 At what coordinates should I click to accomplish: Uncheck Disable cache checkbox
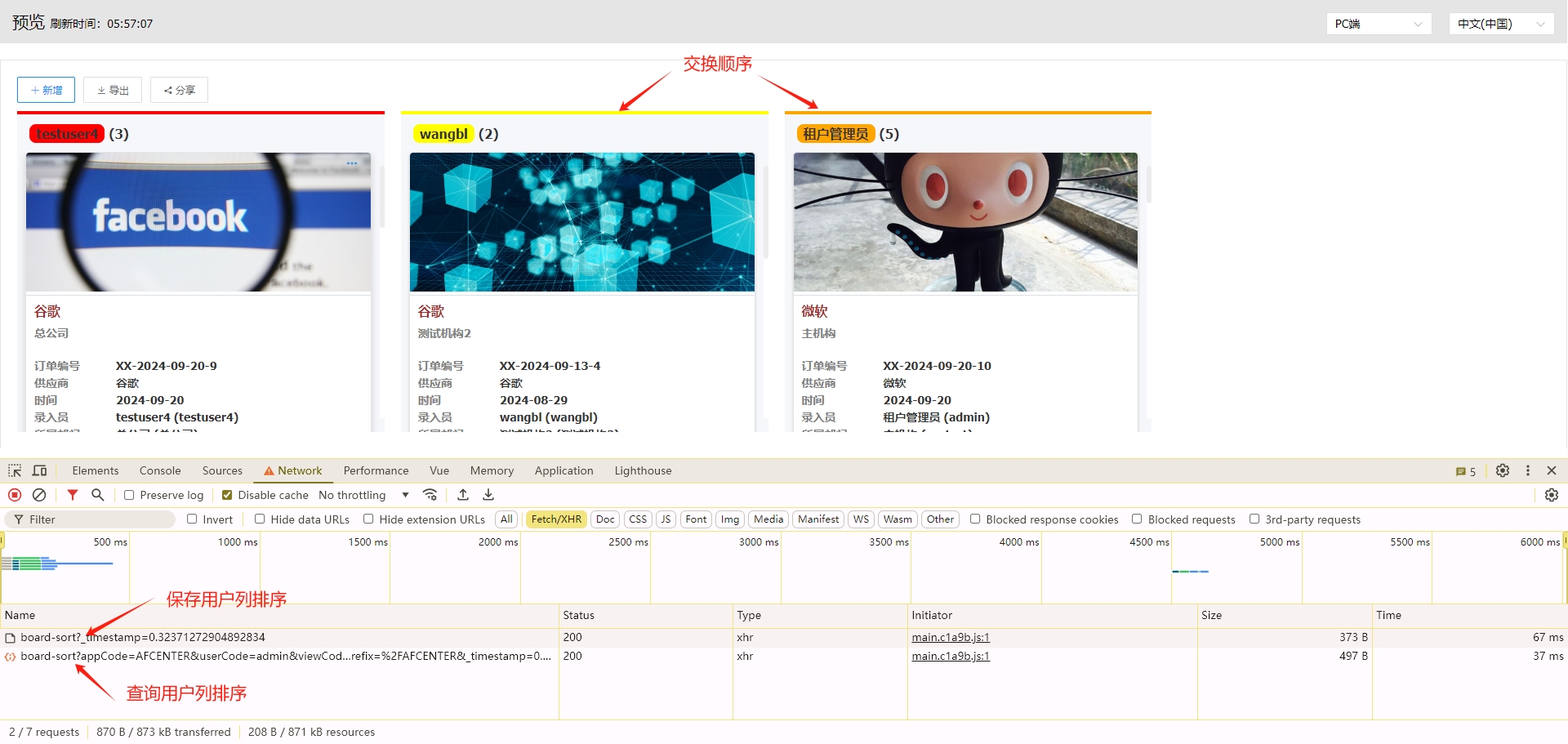pos(227,495)
